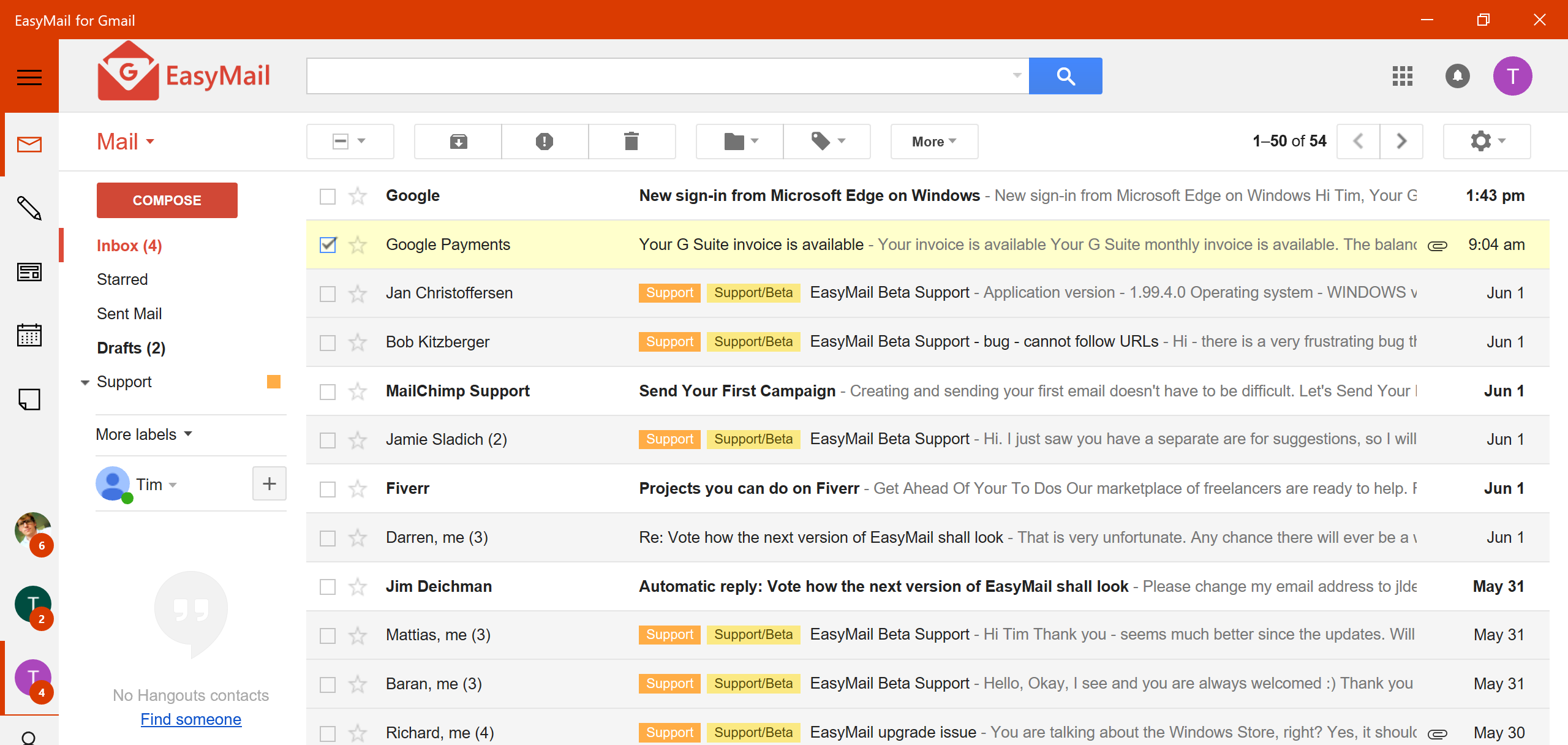Click the settings gear icon in toolbar

(1484, 141)
